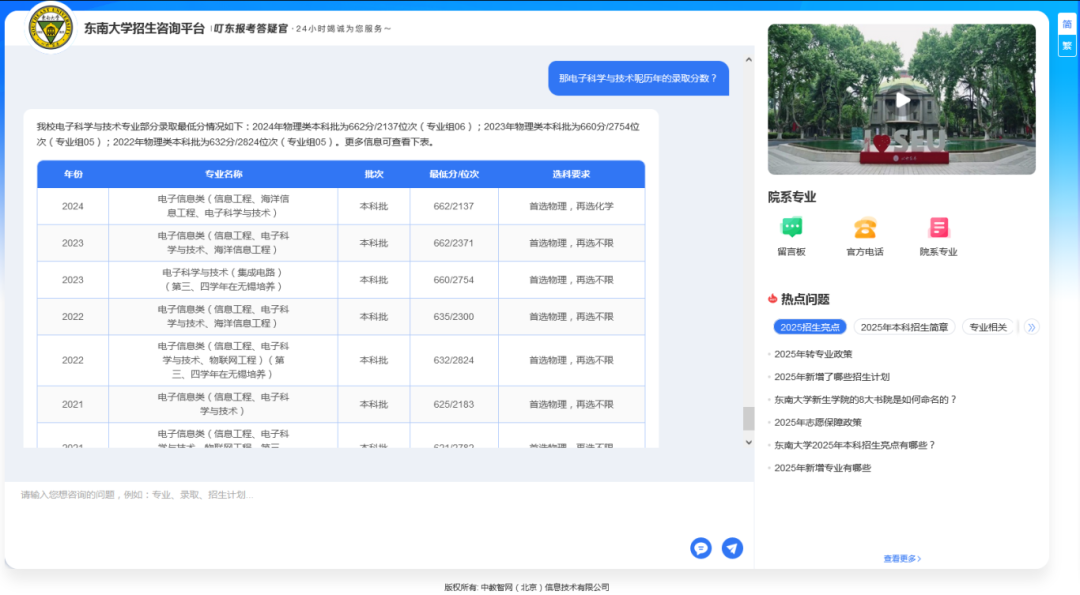1080x595 pixels.
Task: Click the chat scrollbar thumb
Action: (x=749, y=418)
